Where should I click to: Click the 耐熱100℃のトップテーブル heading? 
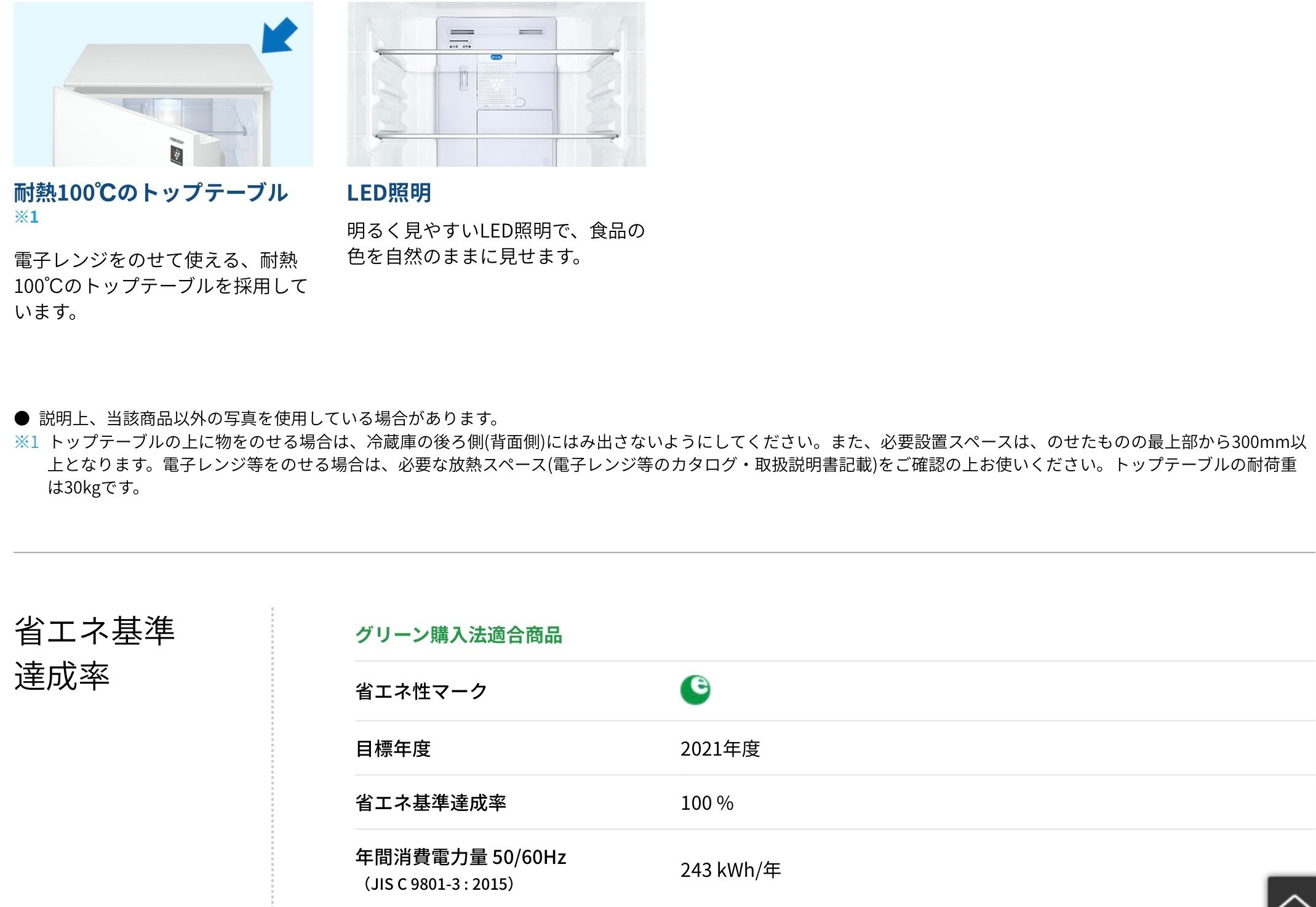[151, 193]
